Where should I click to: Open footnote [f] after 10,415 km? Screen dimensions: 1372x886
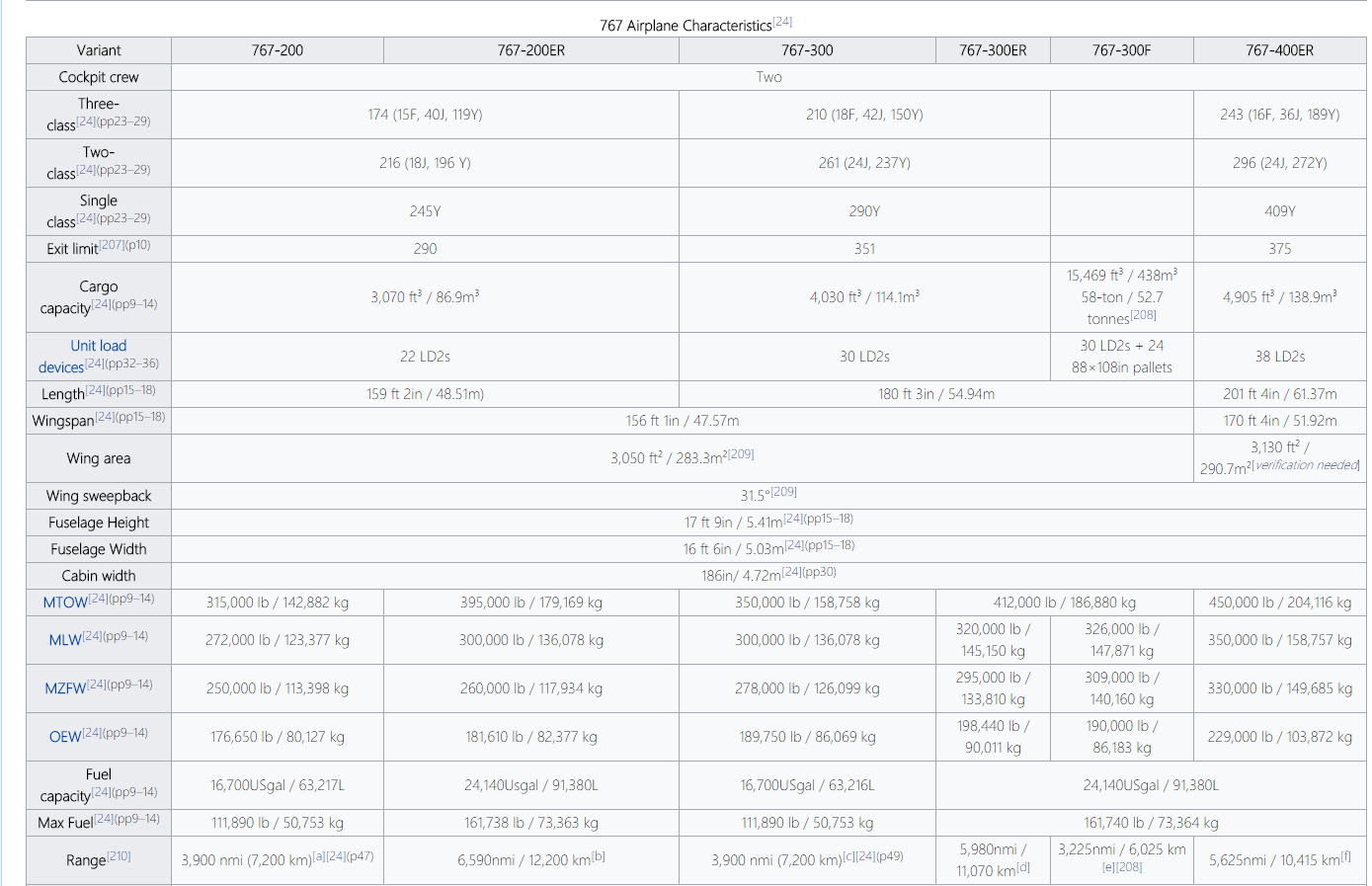click(x=1346, y=856)
